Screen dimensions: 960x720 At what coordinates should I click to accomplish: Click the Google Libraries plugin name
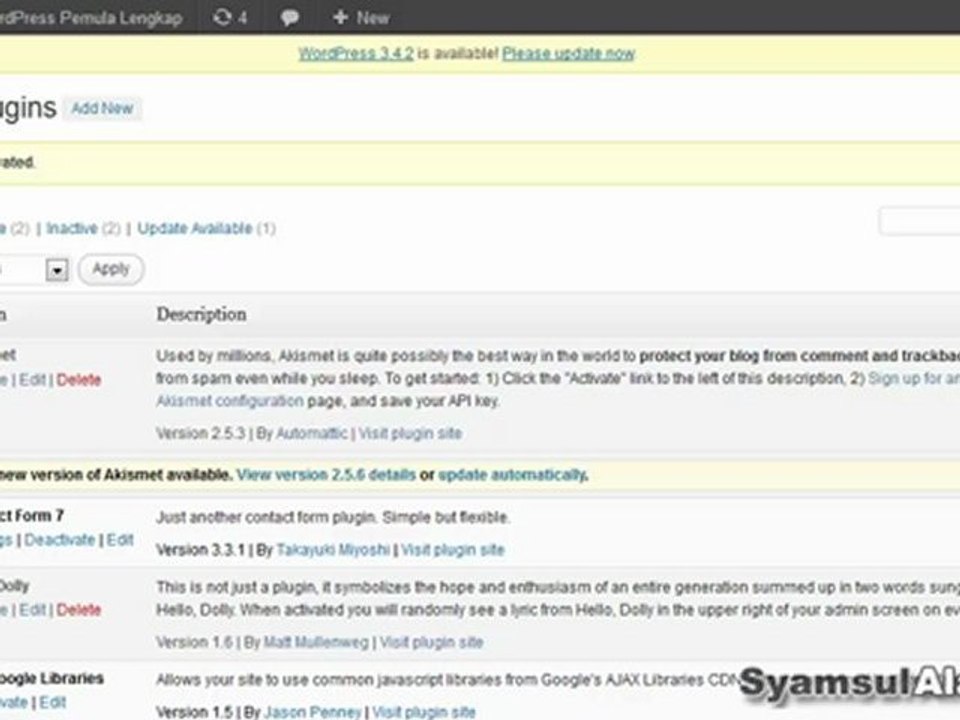[51, 678]
